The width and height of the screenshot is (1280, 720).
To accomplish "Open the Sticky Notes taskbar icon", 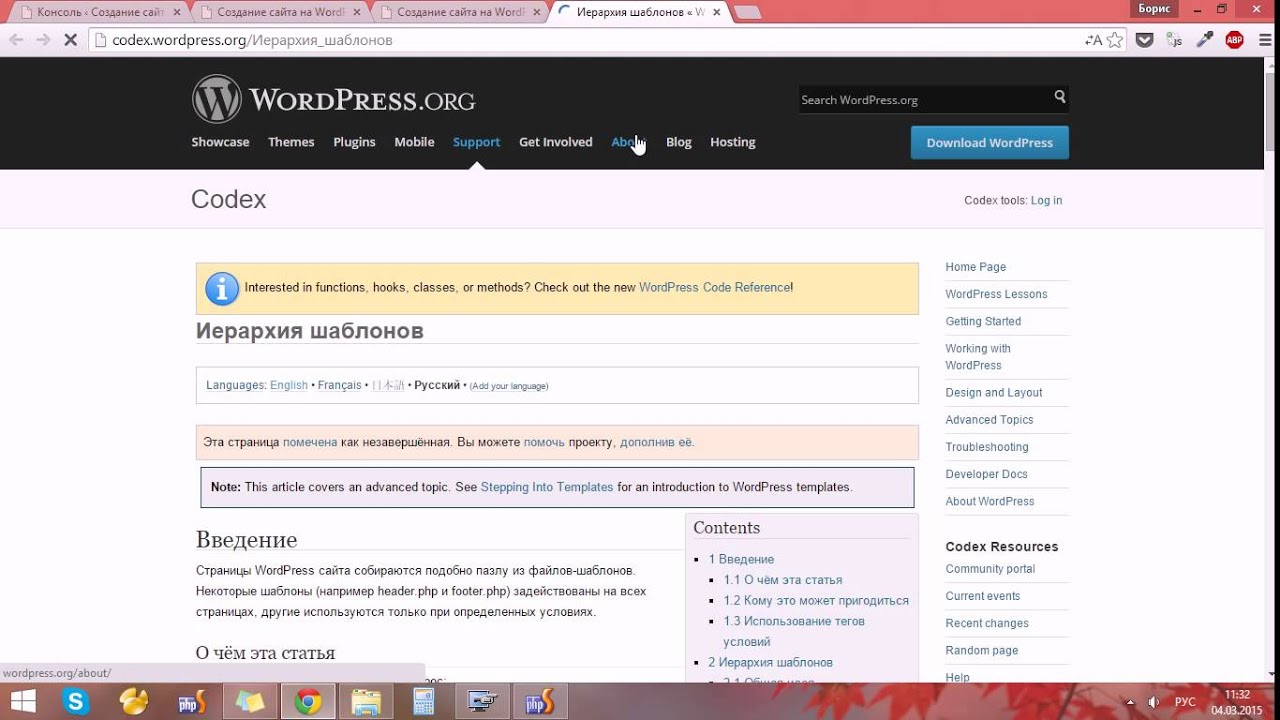I will tap(250, 702).
